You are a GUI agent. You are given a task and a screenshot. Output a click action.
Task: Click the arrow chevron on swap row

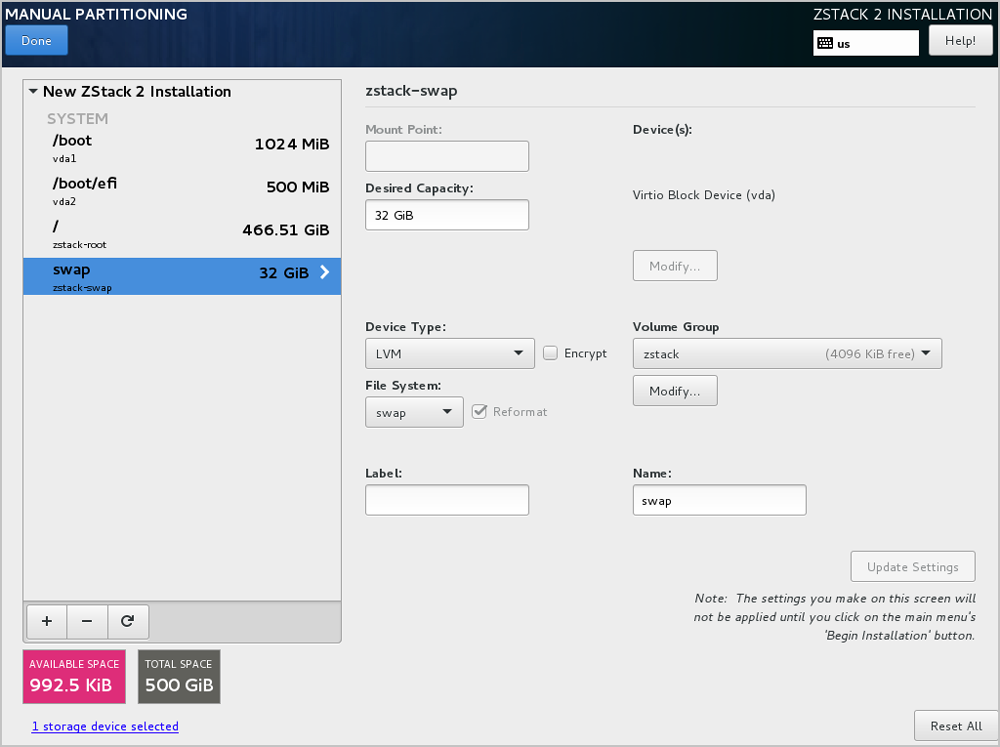[324, 272]
